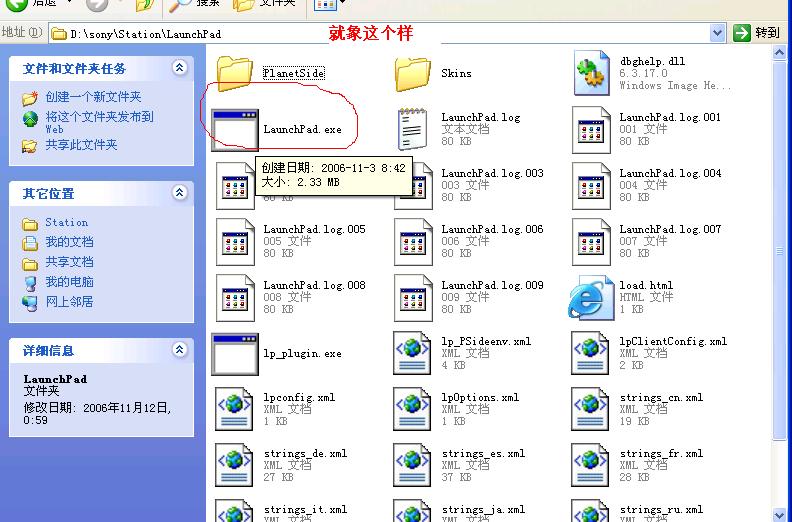The image size is (792, 522).
Task: Select the LaunchPad.exe application icon
Action: point(234,130)
